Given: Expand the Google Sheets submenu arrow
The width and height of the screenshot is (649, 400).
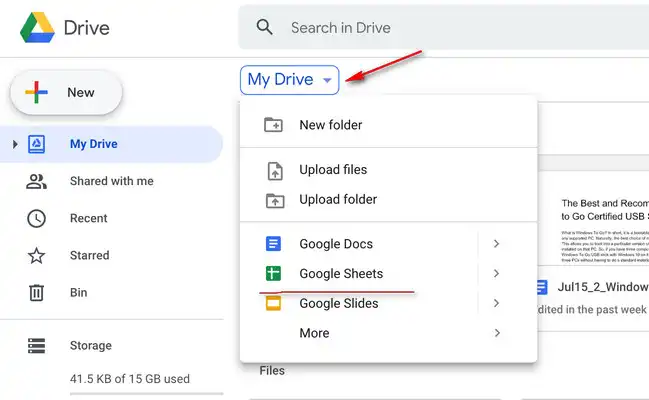Looking at the screenshot, I should pyautogui.click(x=497, y=274).
